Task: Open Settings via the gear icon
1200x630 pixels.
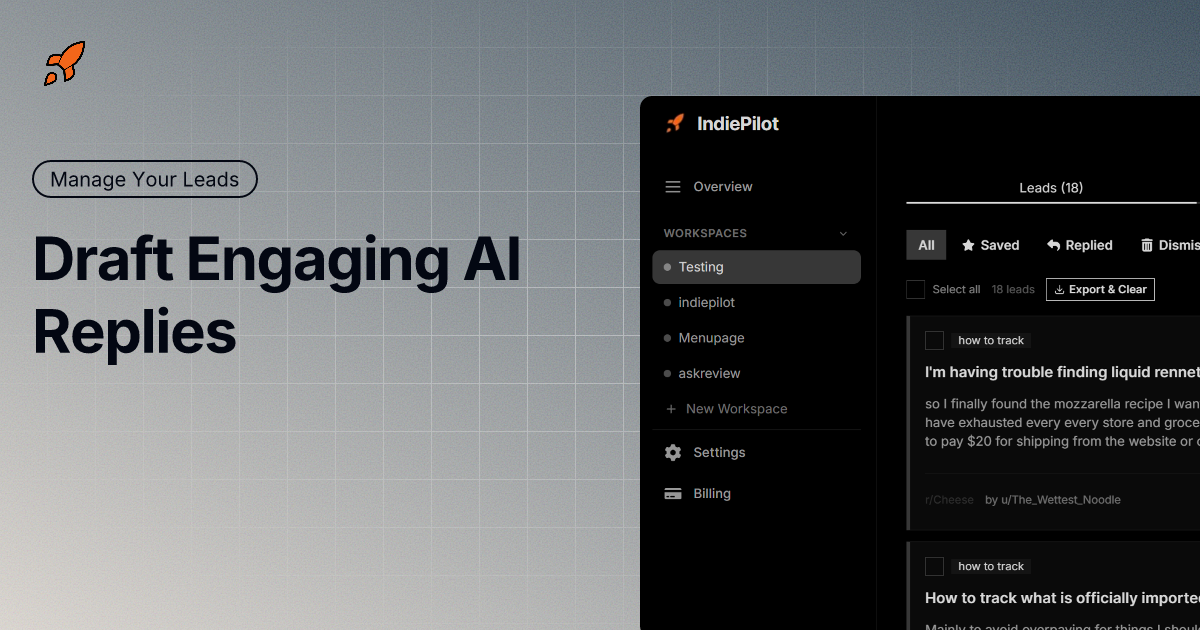Action: coord(673,452)
